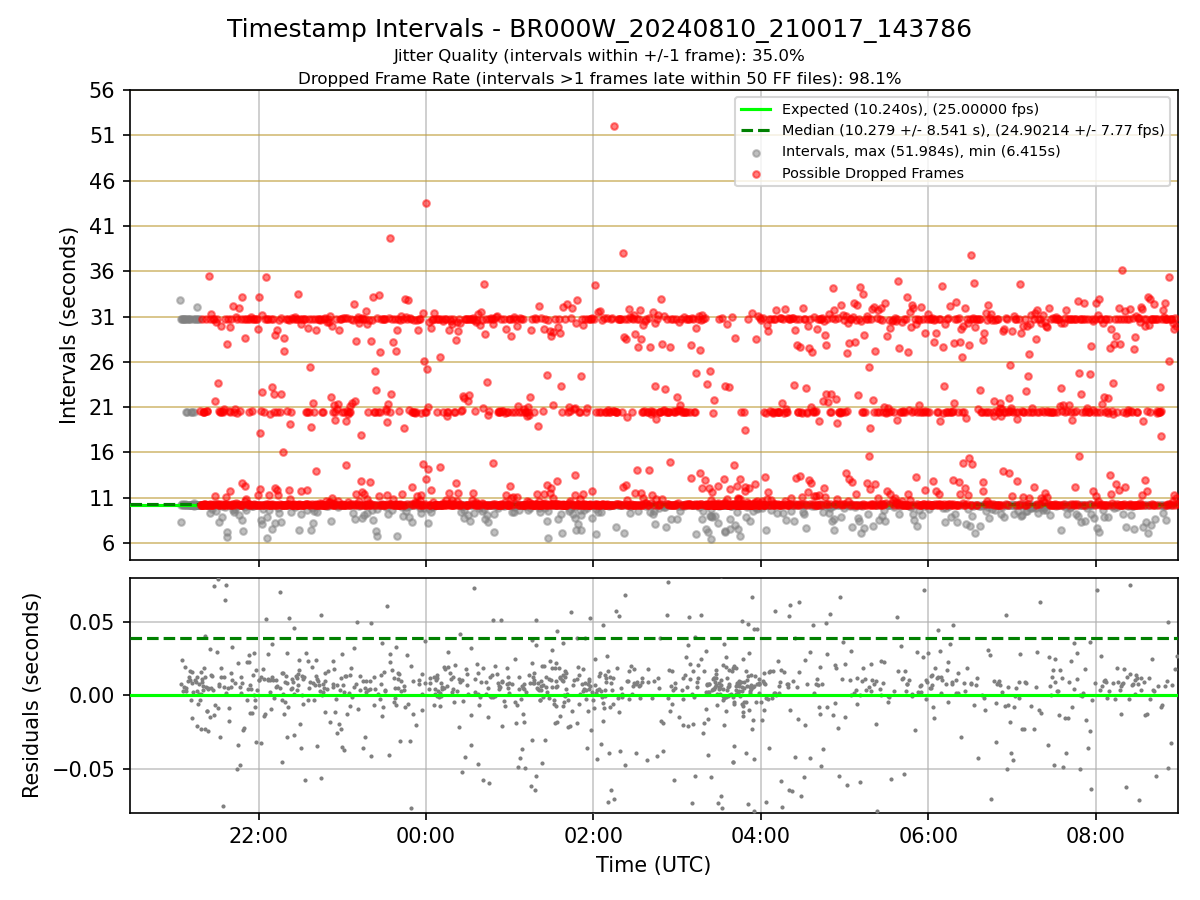
Task: Click the solid green line sample in the legend
Action: point(755,109)
